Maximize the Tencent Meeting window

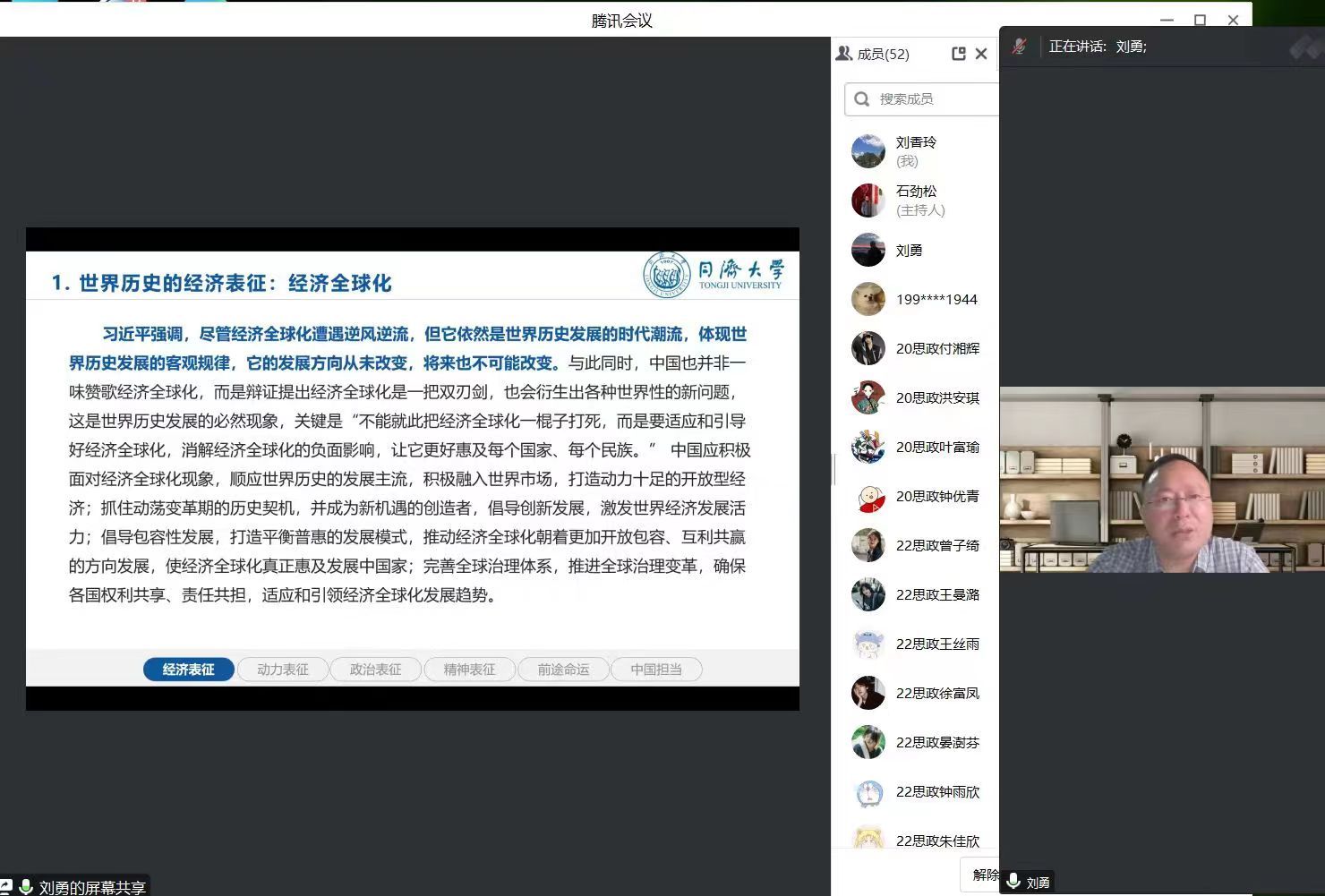point(1200,20)
